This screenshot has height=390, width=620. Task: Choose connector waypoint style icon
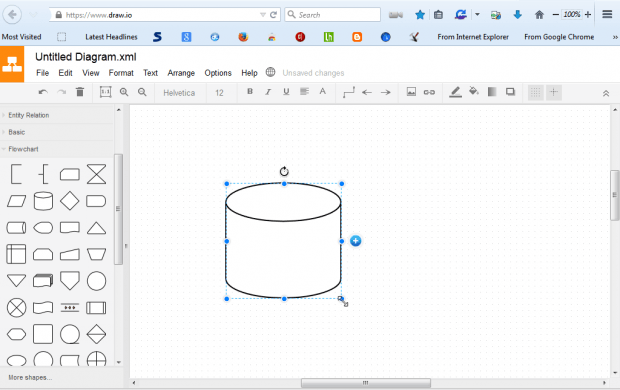point(349,93)
